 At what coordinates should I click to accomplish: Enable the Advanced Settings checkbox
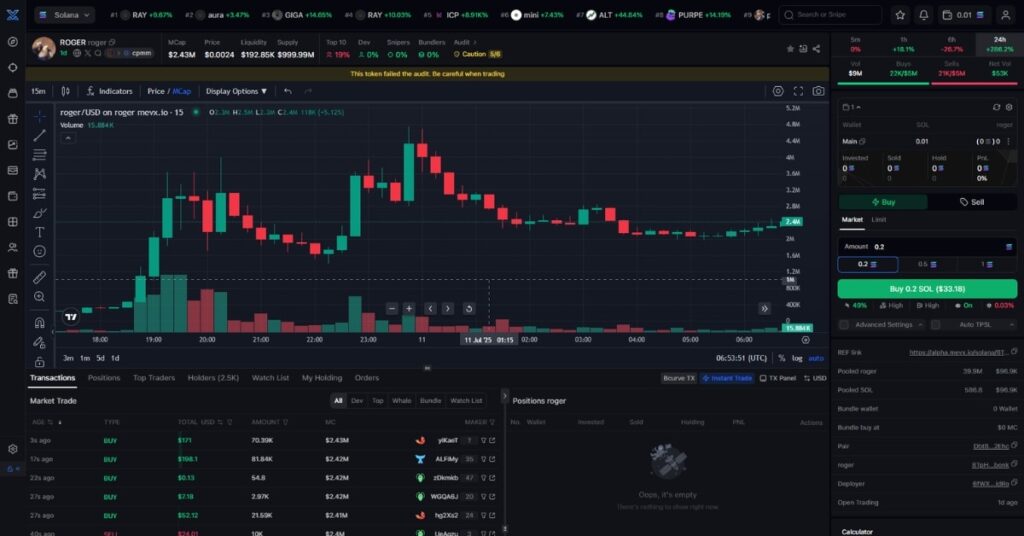click(844, 324)
